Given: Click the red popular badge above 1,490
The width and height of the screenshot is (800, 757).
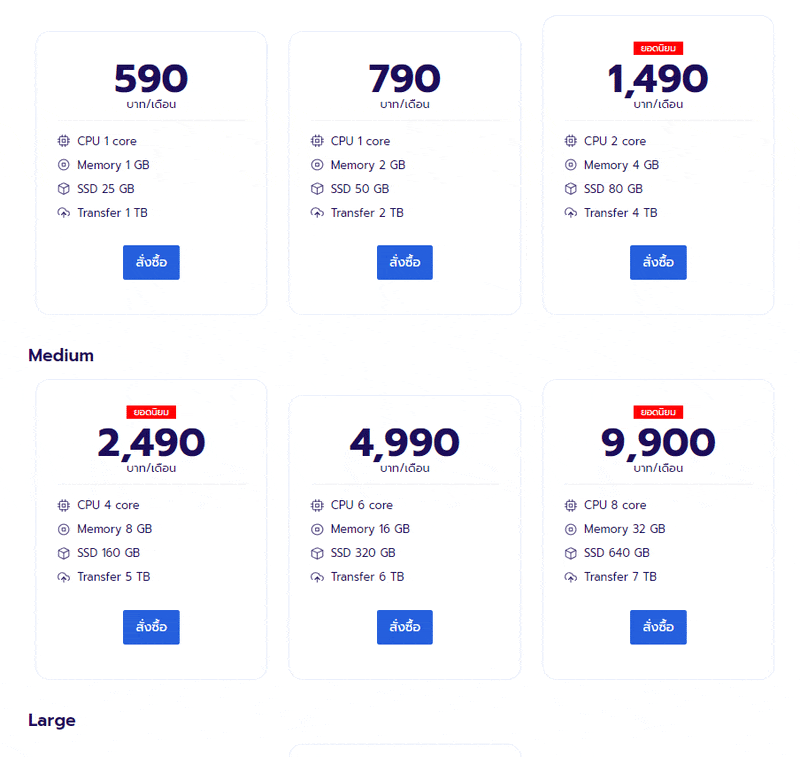Looking at the screenshot, I should click(x=658, y=48).
